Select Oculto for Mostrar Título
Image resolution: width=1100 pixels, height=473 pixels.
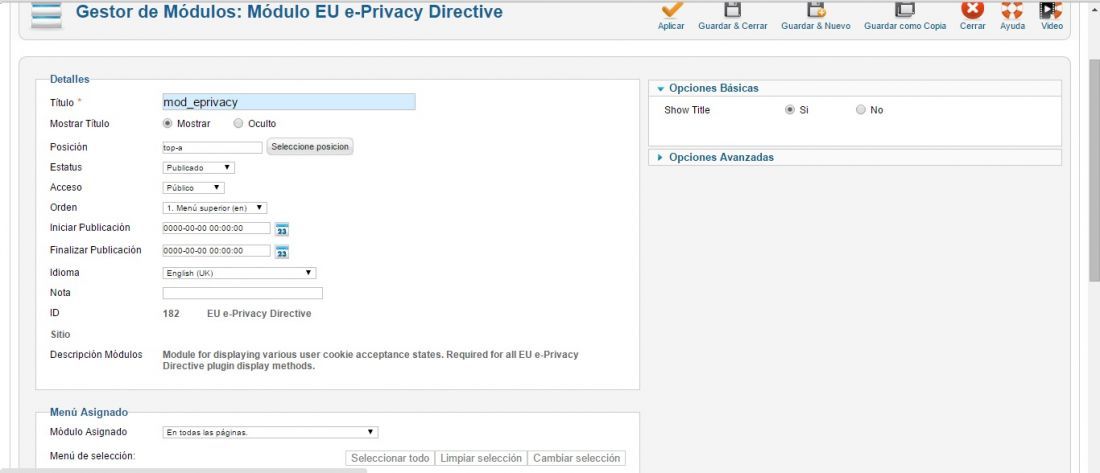(x=239, y=124)
